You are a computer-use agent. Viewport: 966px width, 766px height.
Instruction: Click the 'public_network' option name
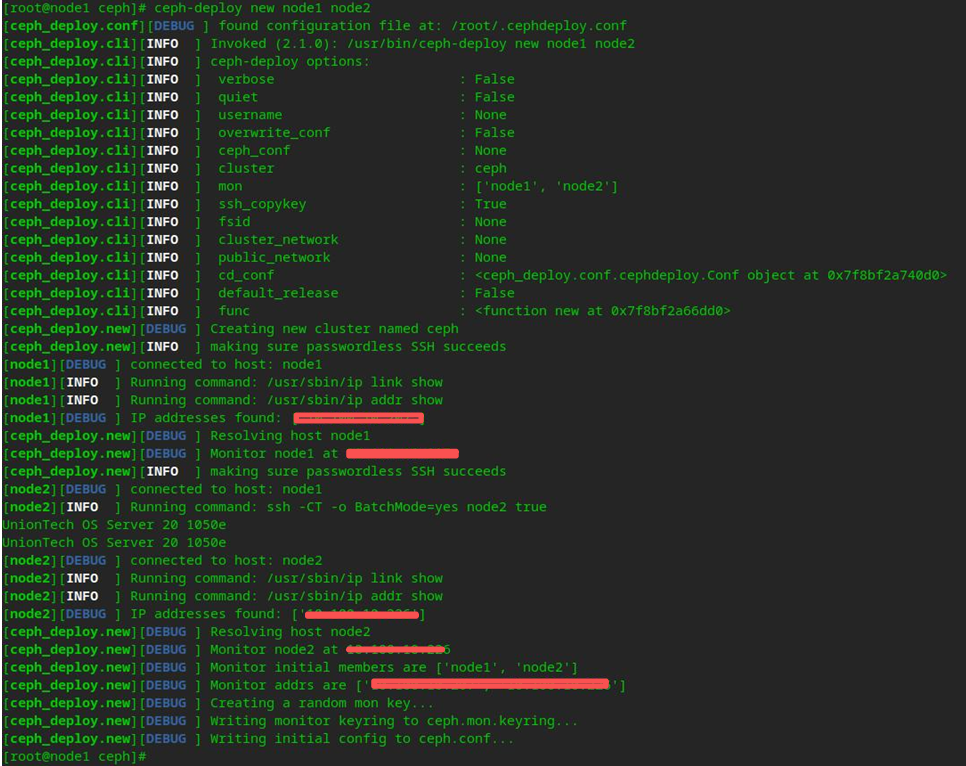tap(274, 258)
